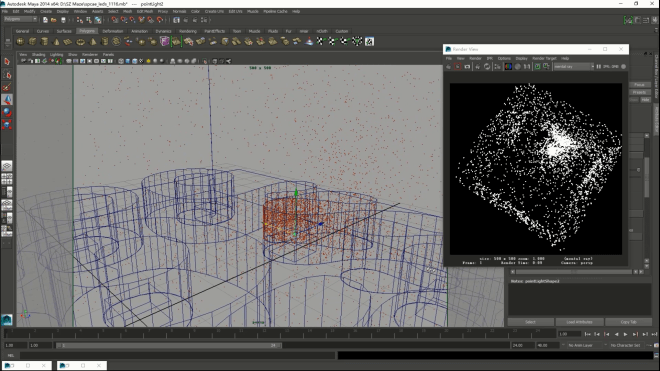Create a polygon cone from the shelf
This screenshot has height=371, width=660.
[56, 41]
